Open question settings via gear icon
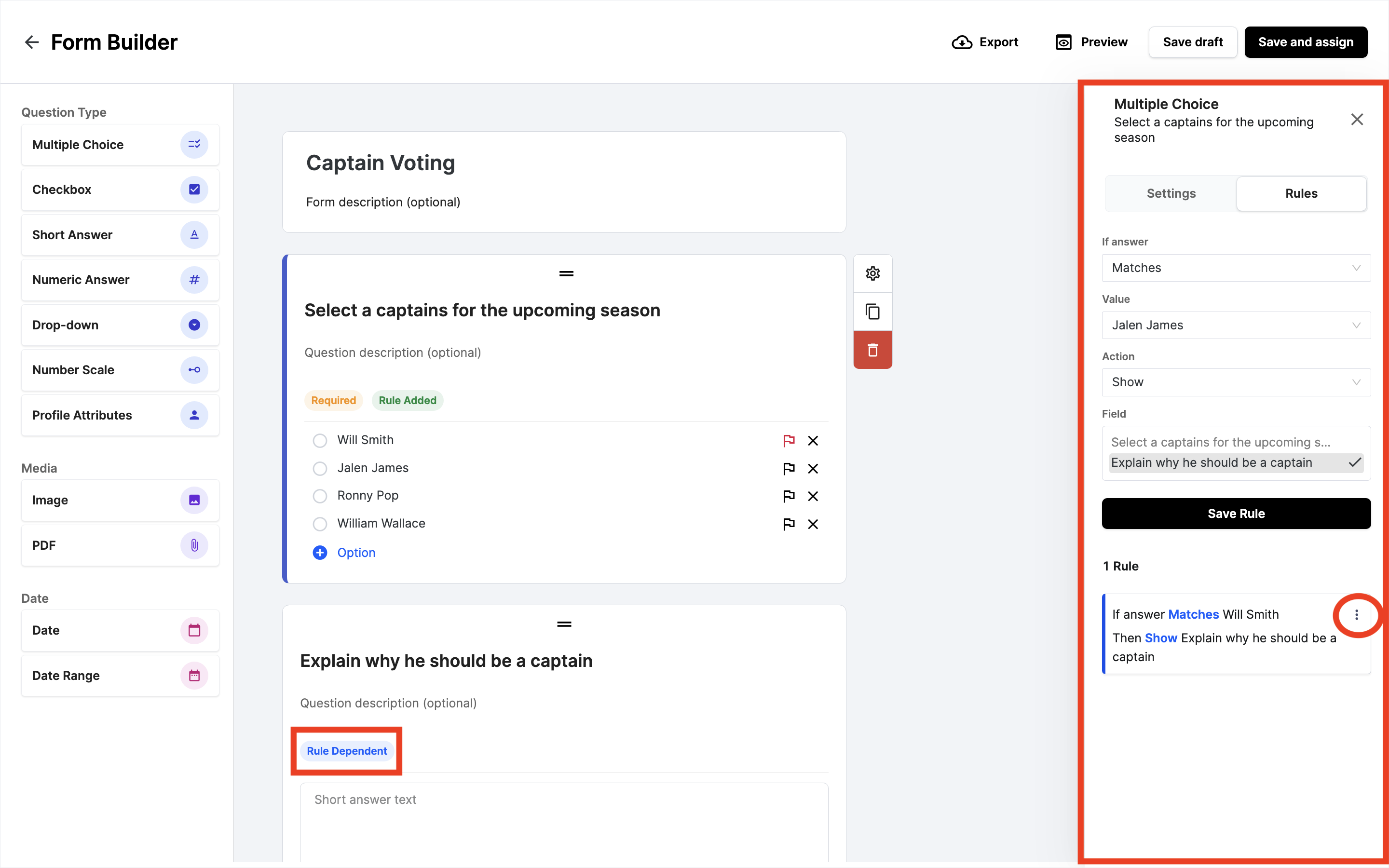This screenshot has width=1389, height=868. click(x=872, y=273)
